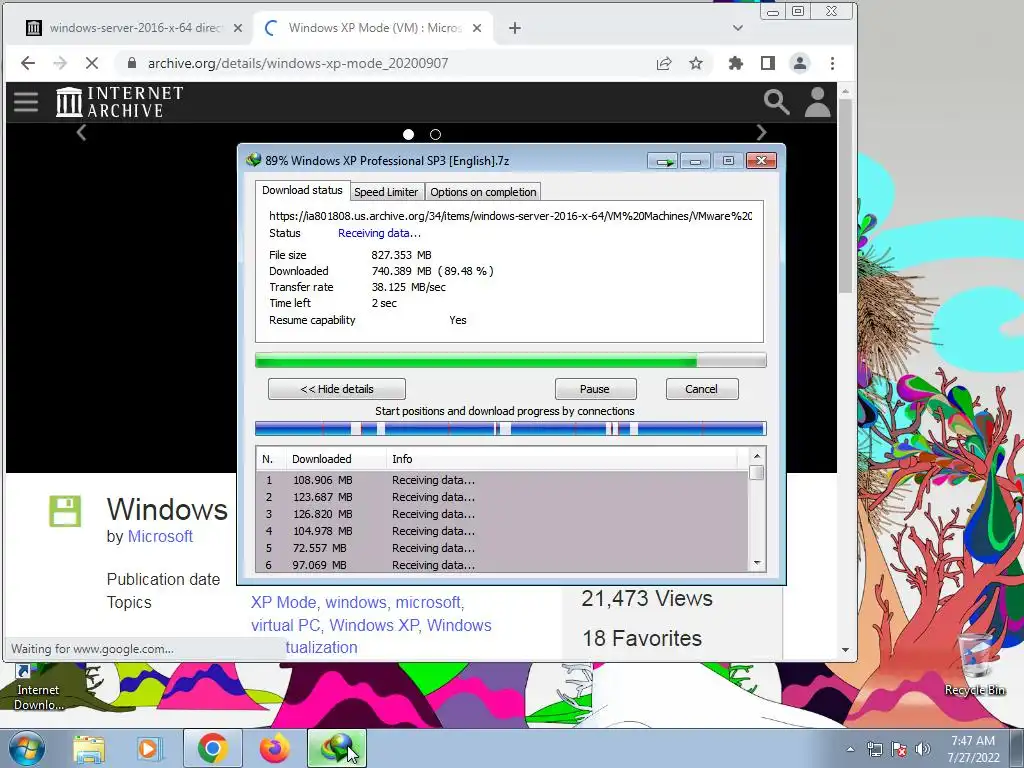
Task: Open Firefox from the taskbar
Action: click(274, 748)
